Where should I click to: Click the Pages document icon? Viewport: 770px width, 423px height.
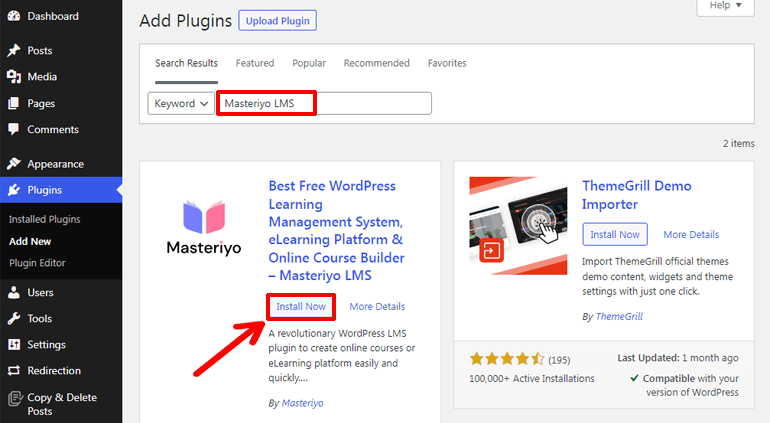point(14,103)
